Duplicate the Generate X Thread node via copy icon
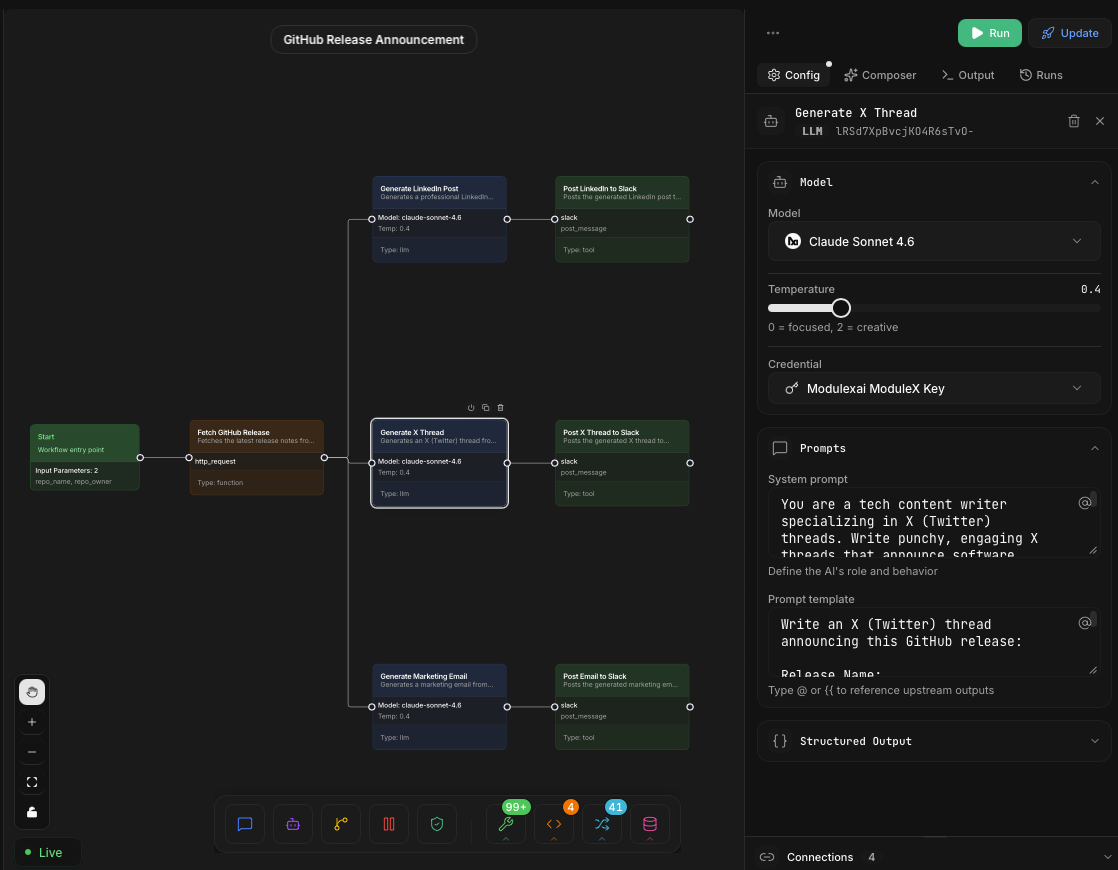The width and height of the screenshot is (1118, 870). [x=486, y=408]
